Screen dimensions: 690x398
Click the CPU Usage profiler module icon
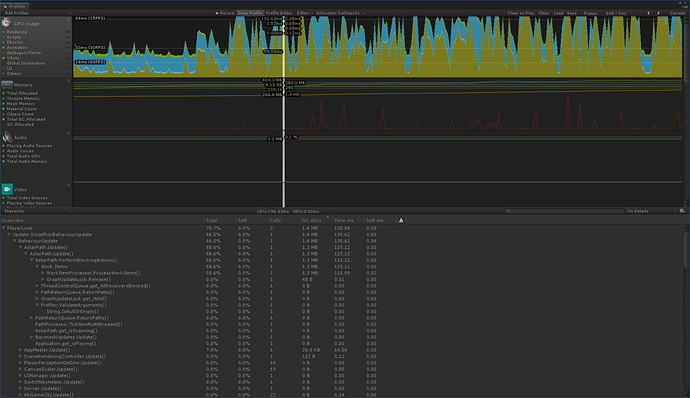[x=6, y=23]
